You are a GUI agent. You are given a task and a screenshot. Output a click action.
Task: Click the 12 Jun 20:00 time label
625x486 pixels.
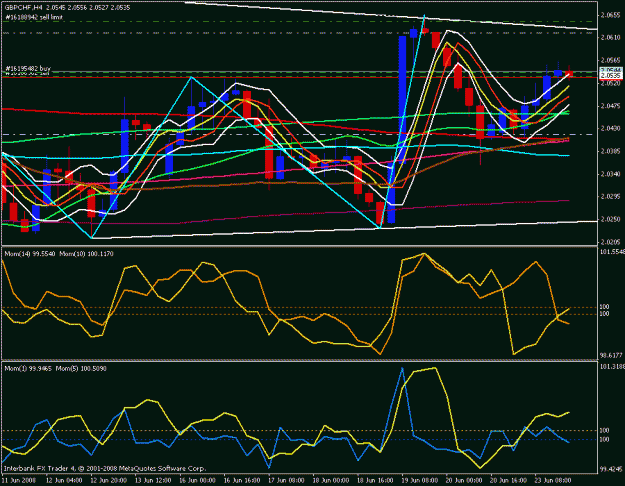click(x=110, y=480)
